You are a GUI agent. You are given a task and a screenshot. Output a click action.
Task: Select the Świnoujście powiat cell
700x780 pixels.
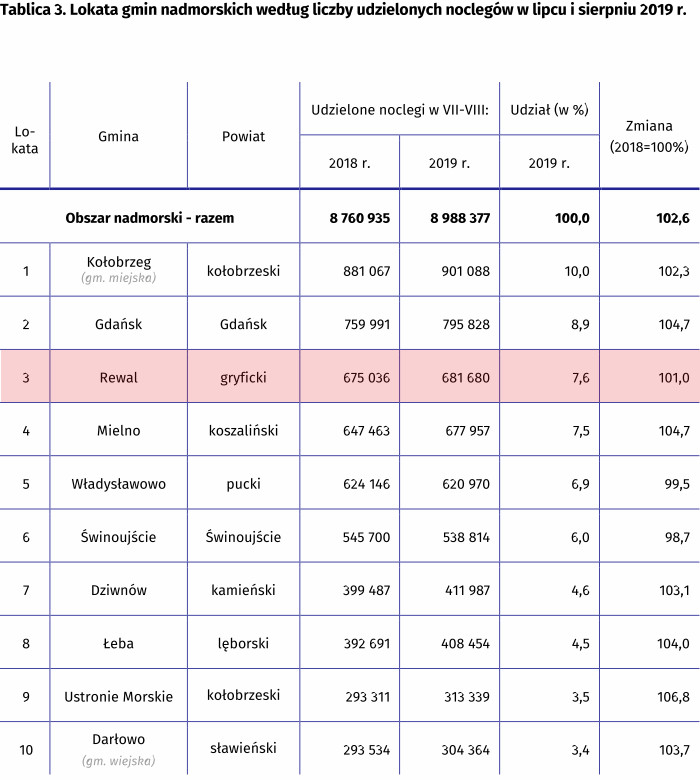(243, 537)
